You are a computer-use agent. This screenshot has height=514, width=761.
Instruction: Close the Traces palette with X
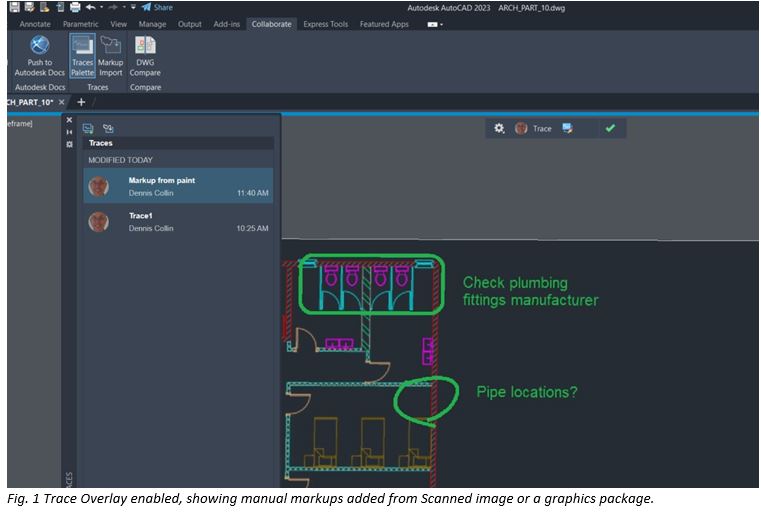coord(69,120)
